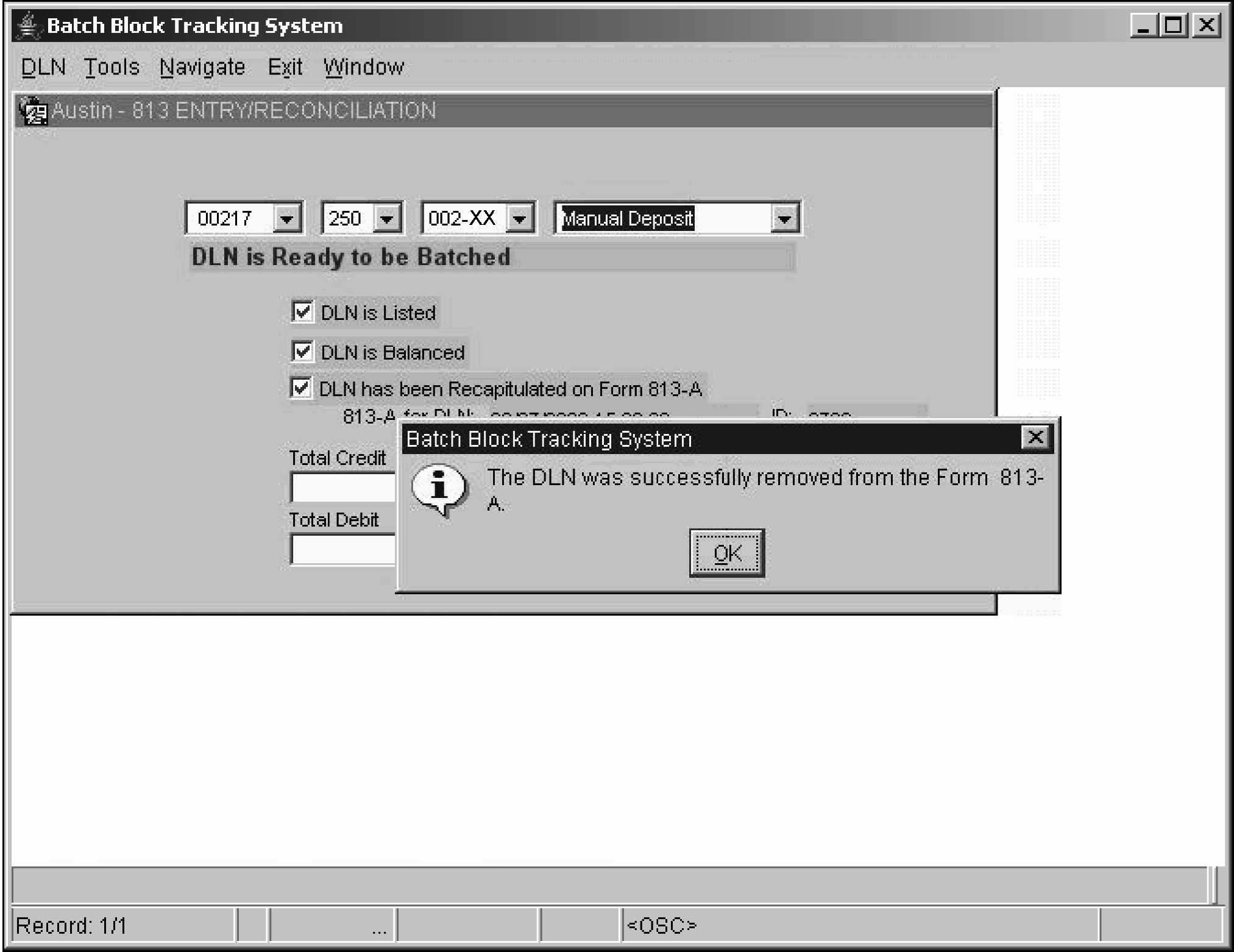The width and height of the screenshot is (1234, 952).
Task: Click the Austin 813 Entry window icon
Action: point(32,111)
